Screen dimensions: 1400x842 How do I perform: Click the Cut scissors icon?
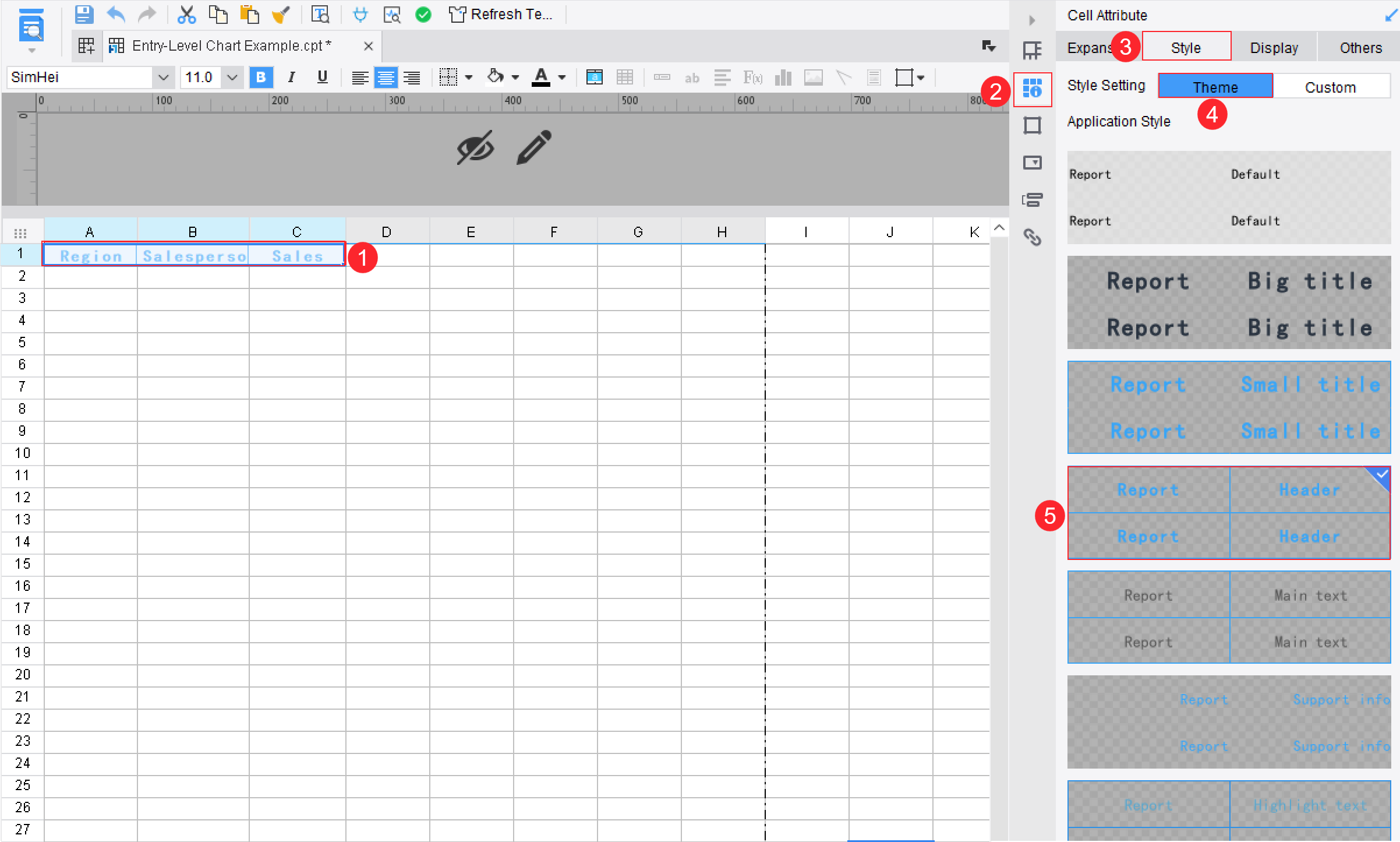186,15
